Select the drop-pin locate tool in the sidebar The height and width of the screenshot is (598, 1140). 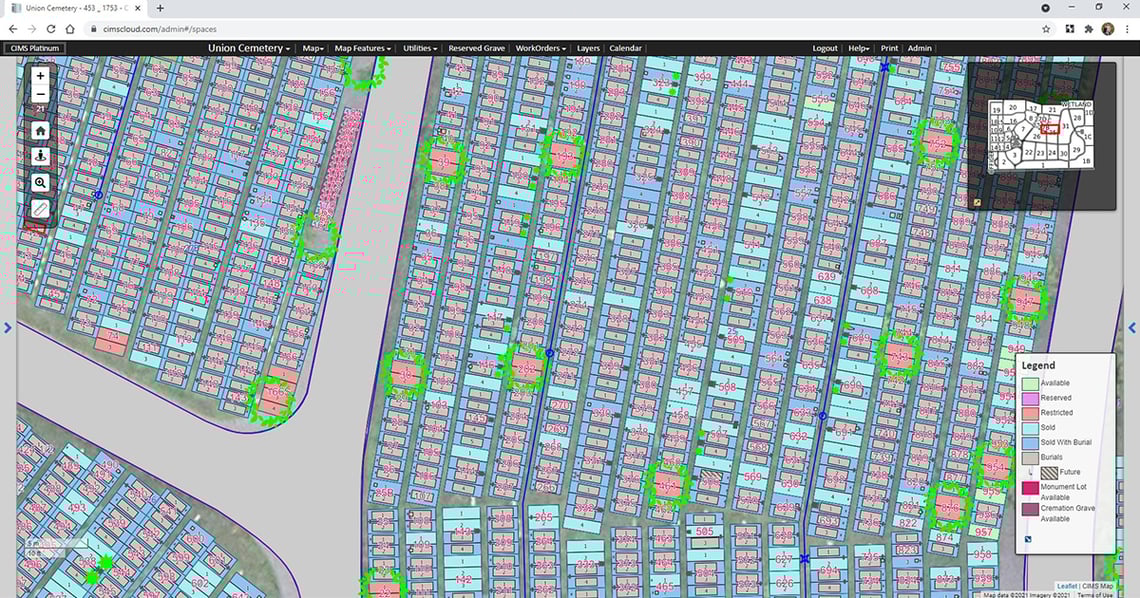click(x=39, y=156)
